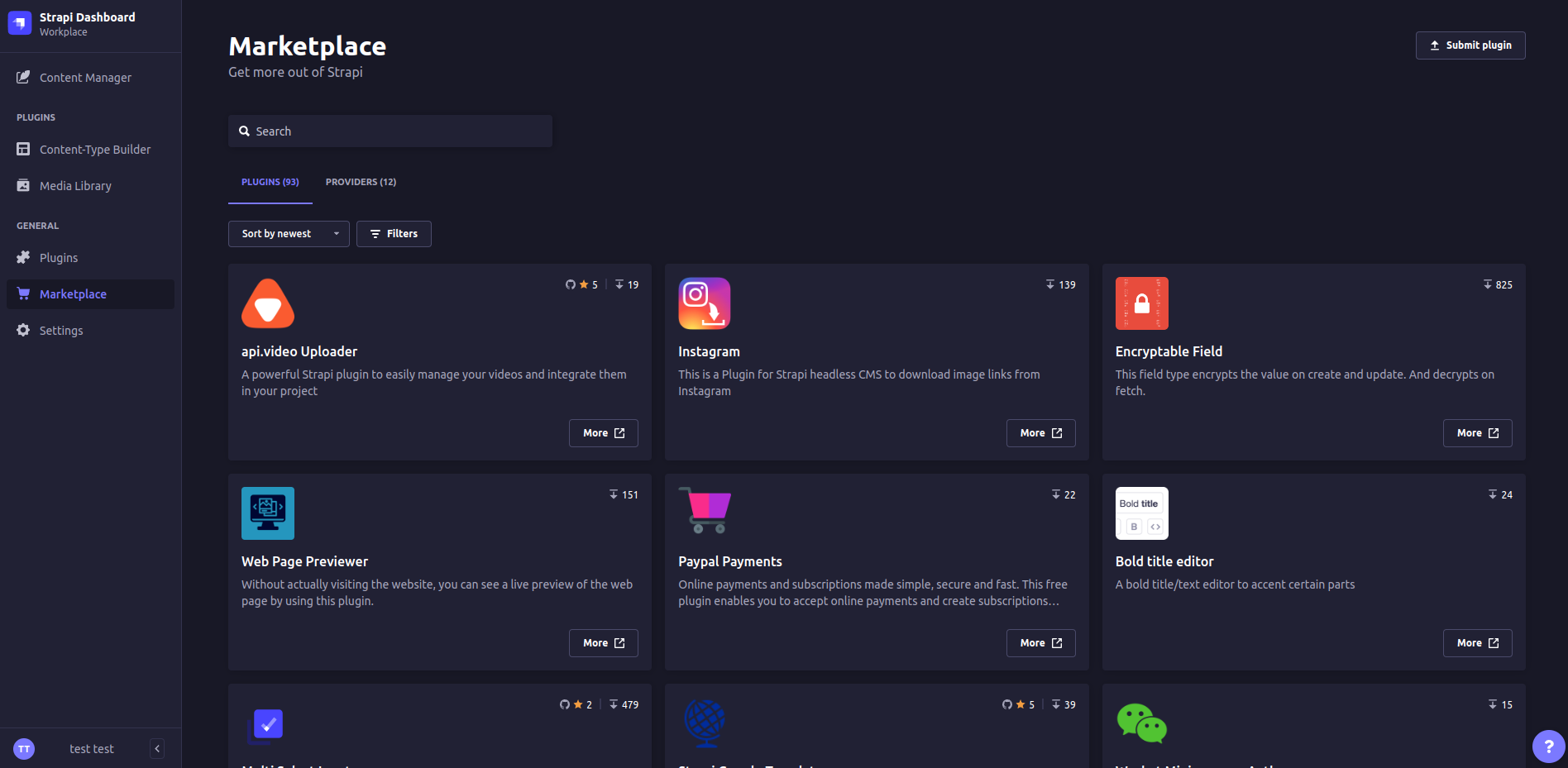Screen dimensions: 1568x768
Task: Click the Content-Type Builder layout icon
Action: 23,149
